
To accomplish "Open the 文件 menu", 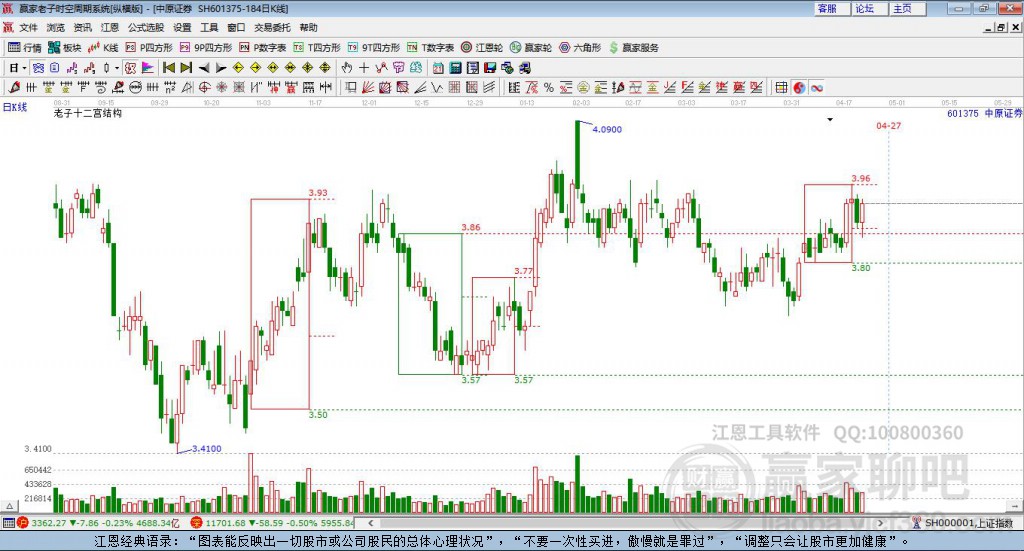I will [28, 27].
